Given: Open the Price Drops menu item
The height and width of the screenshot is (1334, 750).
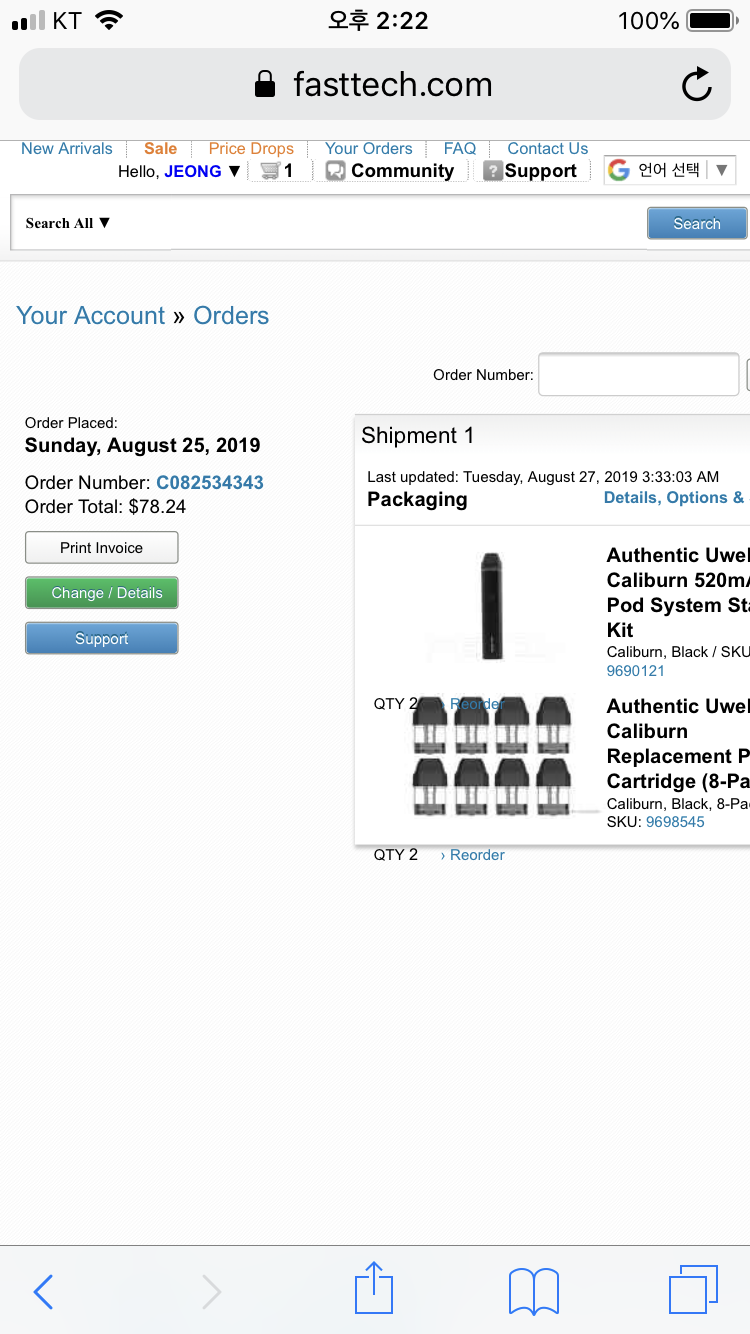Looking at the screenshot, I should click(x=251, y=148).
